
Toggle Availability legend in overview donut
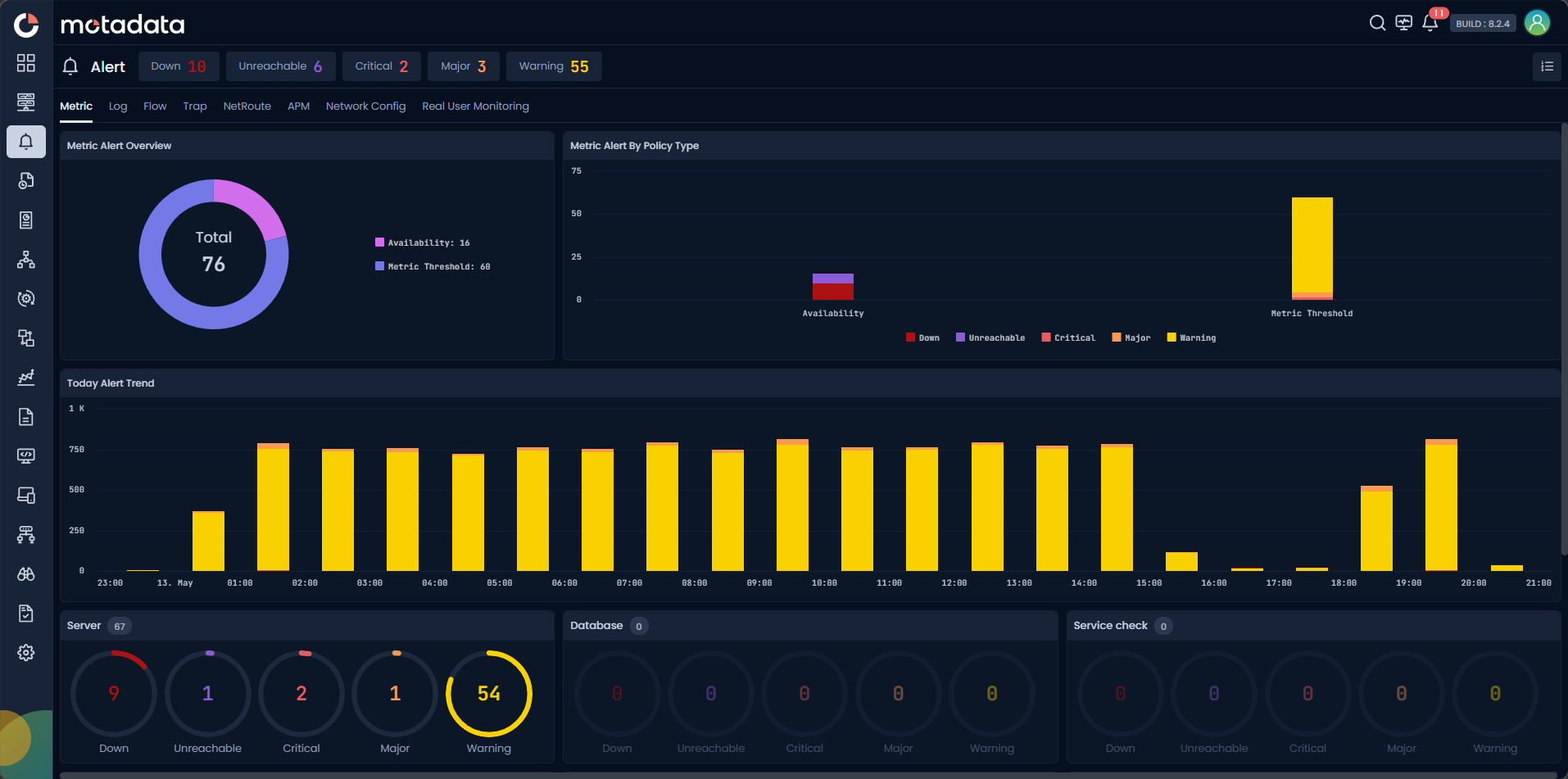[423, 242]
